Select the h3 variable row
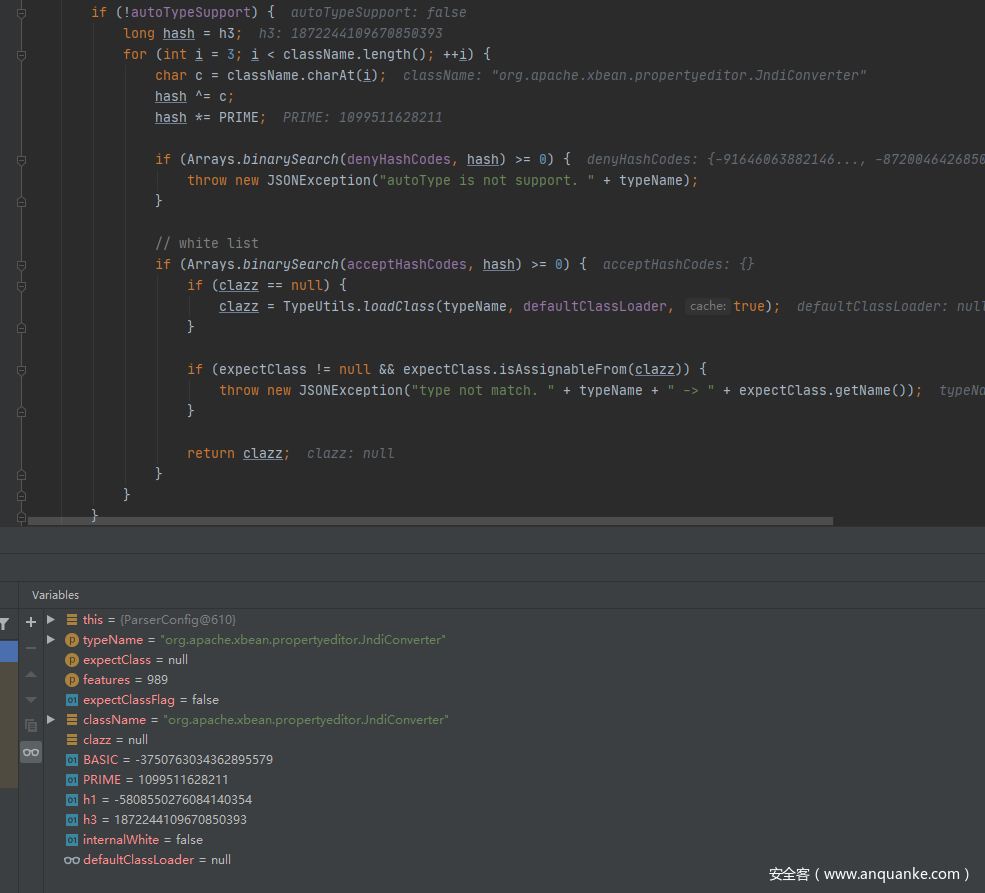The image size is (985, 893). pos(165,820)
